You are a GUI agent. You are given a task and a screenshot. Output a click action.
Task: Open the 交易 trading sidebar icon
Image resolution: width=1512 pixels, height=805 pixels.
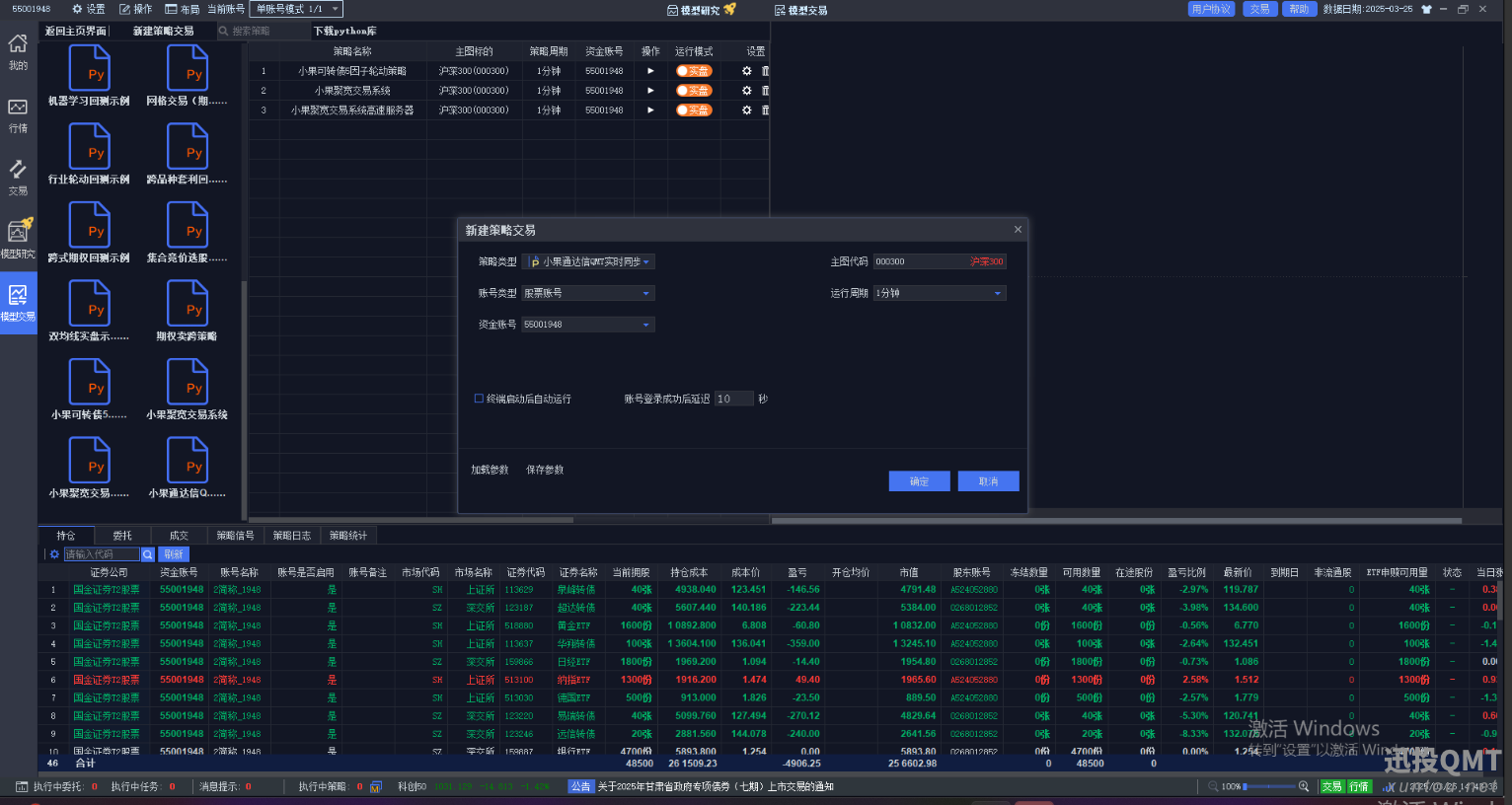(18, 178)
